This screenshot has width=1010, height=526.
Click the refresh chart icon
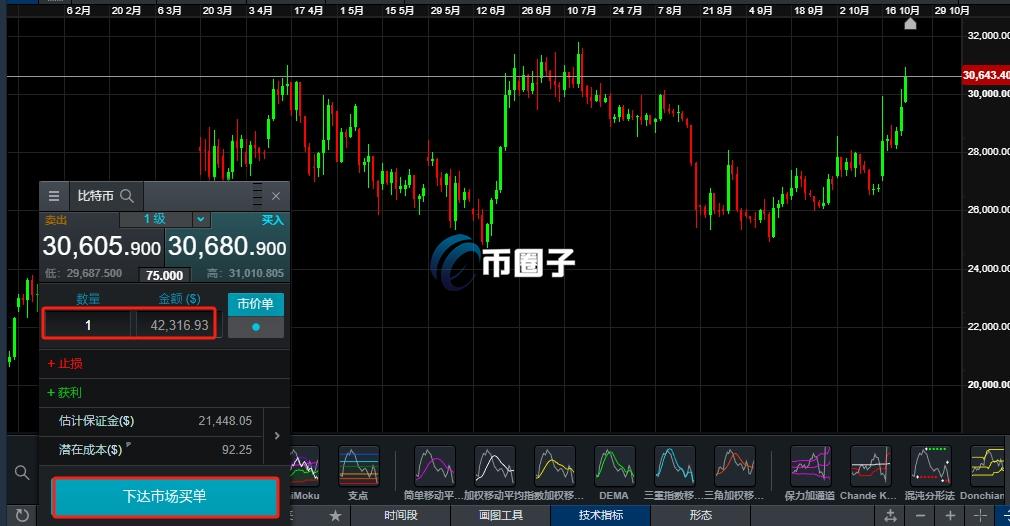pos(22,515)
